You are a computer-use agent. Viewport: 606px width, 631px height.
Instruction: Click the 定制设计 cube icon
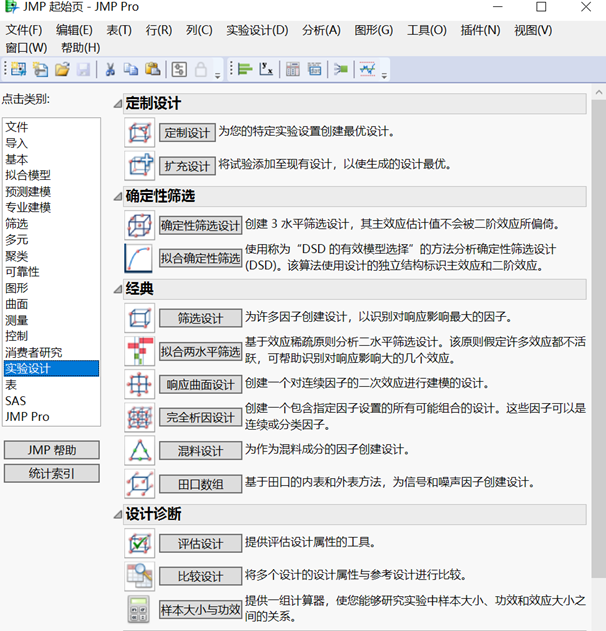(140, 132)
